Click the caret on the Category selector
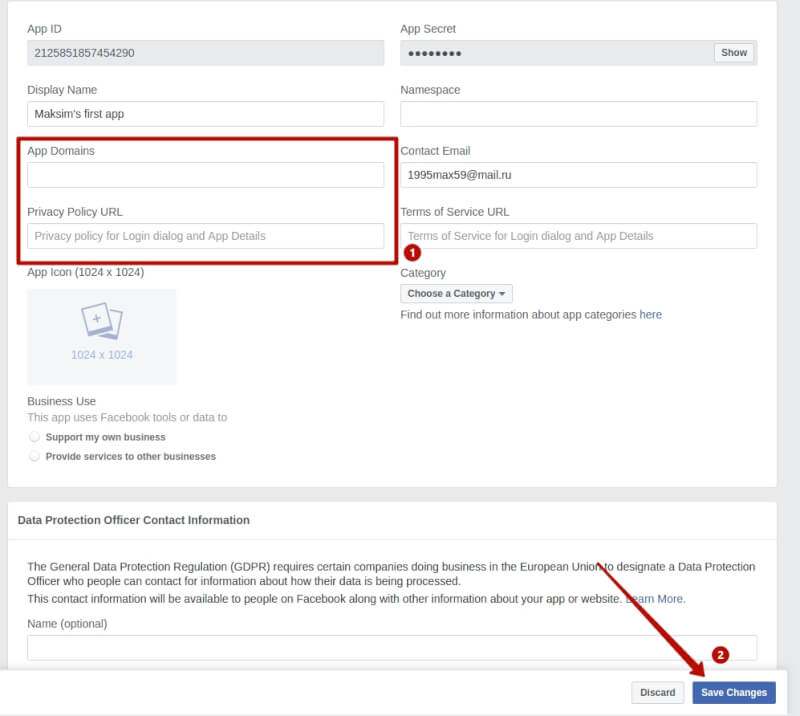The height and width of the screenshot is (716, 800). tap(500, 293)
